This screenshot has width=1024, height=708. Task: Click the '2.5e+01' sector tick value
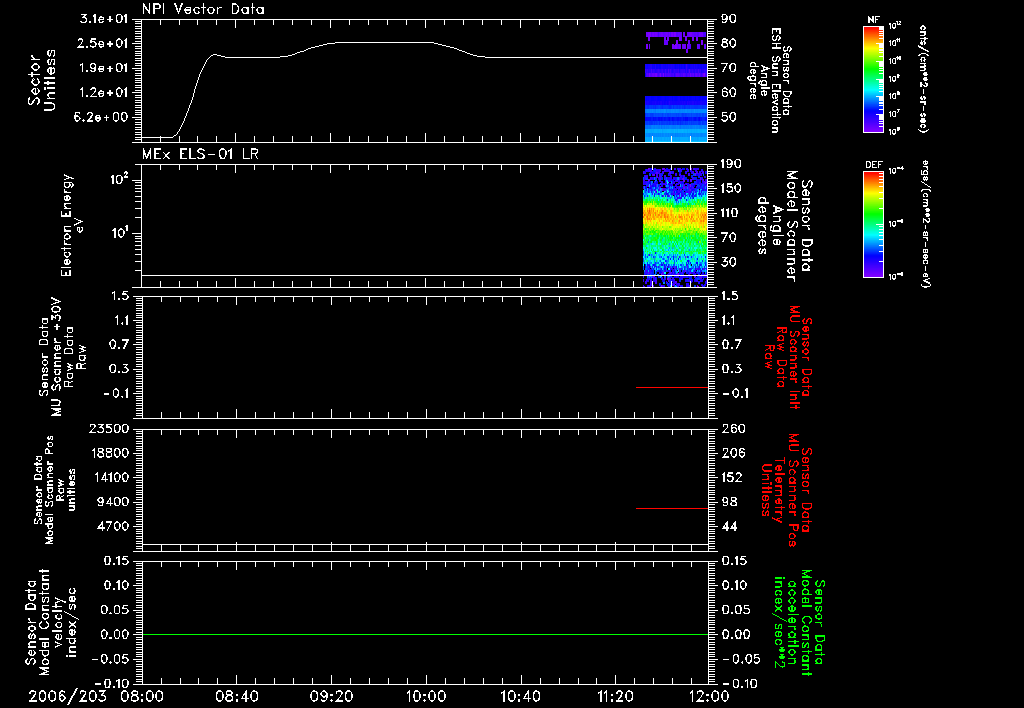[104, 43]
